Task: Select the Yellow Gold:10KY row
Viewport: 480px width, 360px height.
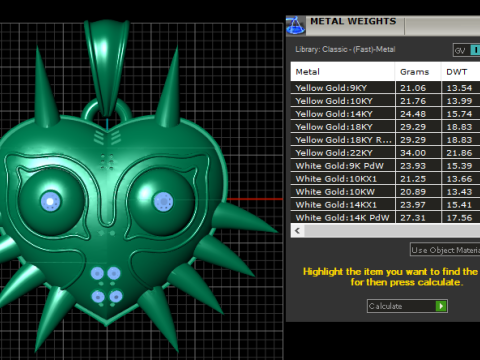Action: 385,101
